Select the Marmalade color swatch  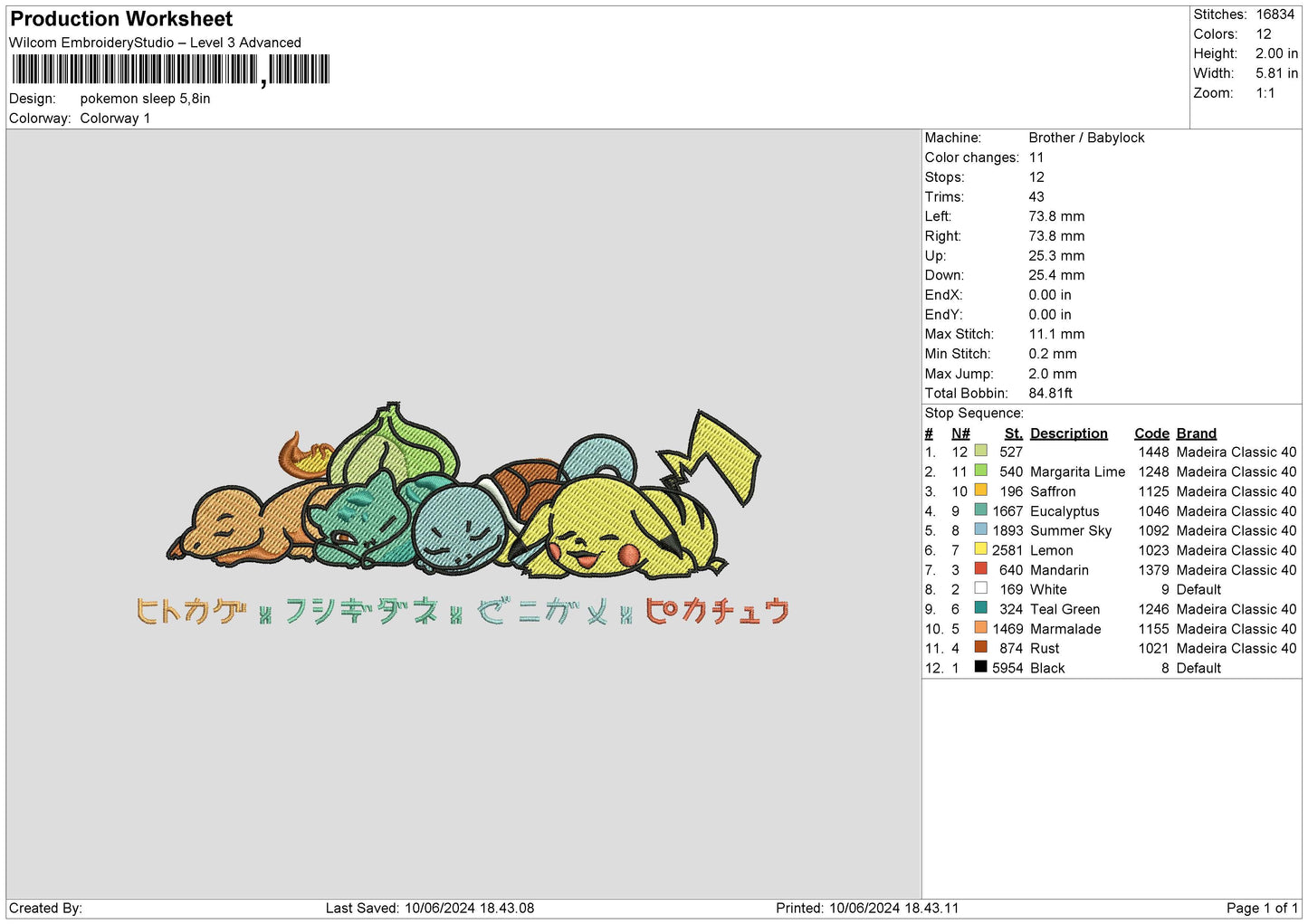(x=980, y=627)
